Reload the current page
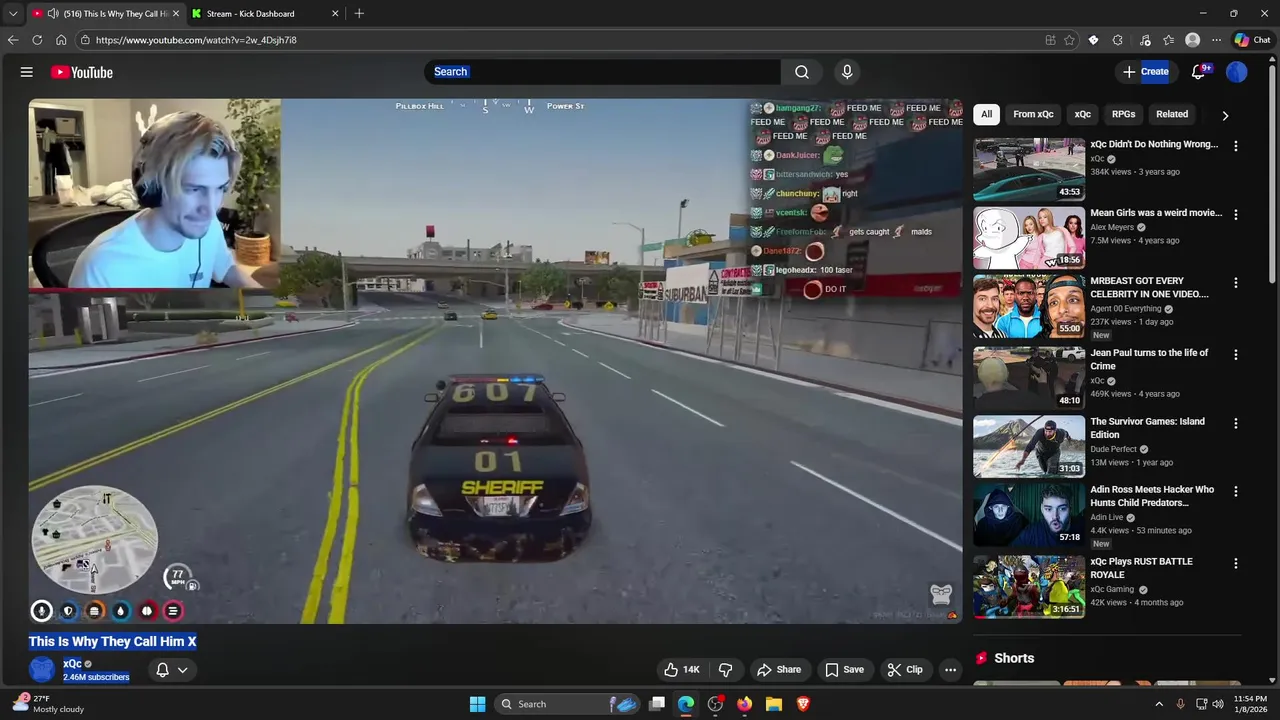 [x=37, y=40]
